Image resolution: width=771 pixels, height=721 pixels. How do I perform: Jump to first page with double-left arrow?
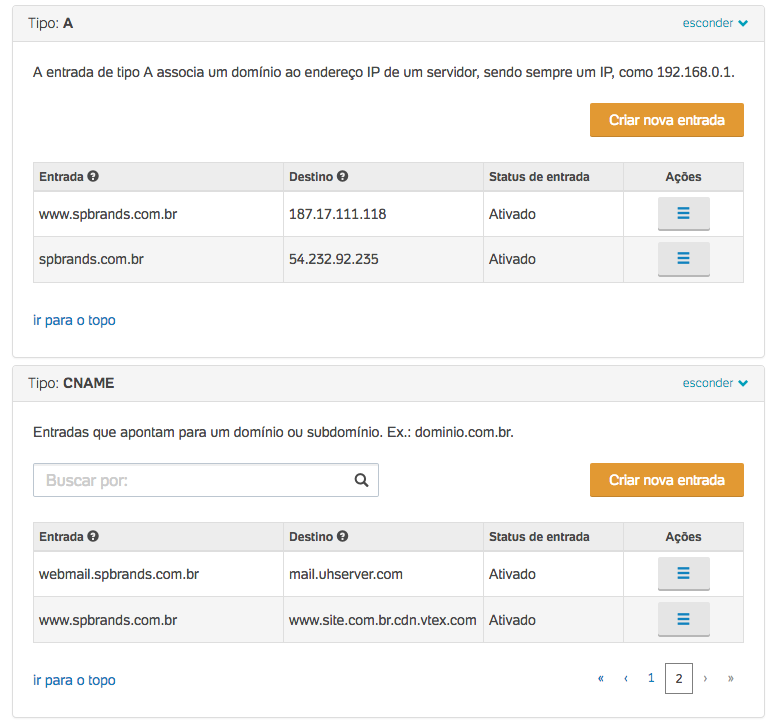[x=601, y=678]
